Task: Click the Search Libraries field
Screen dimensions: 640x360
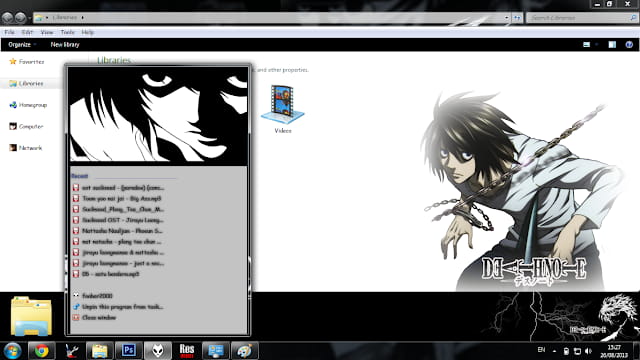Action: [582, 18]
